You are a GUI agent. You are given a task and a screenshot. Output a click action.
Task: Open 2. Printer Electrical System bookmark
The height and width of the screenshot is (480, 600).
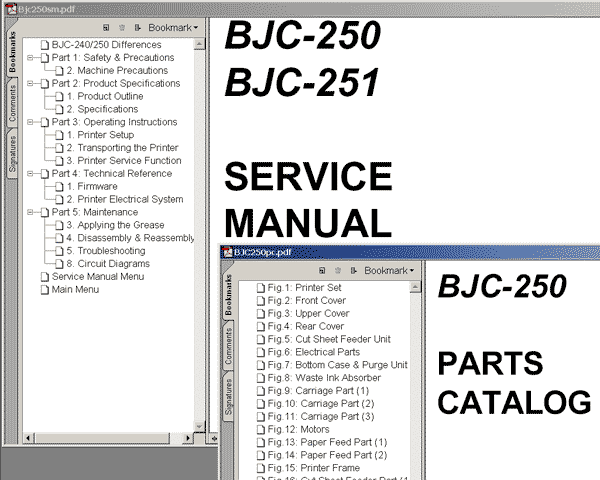click(x=125, y=199)
